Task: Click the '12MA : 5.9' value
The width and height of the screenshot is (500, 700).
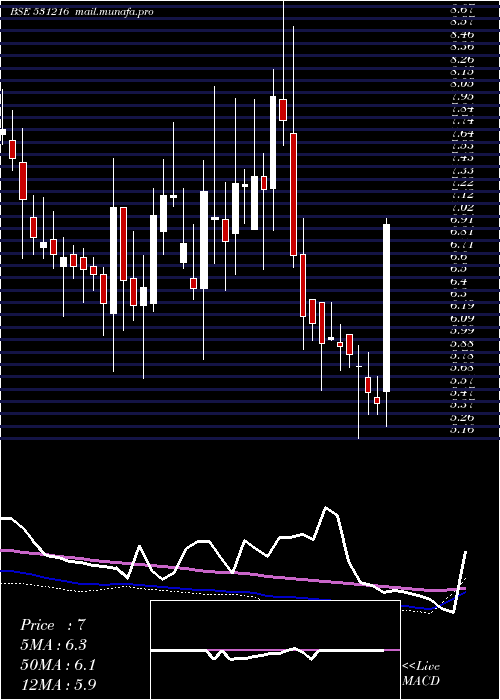Action: [x=58, y=684]
